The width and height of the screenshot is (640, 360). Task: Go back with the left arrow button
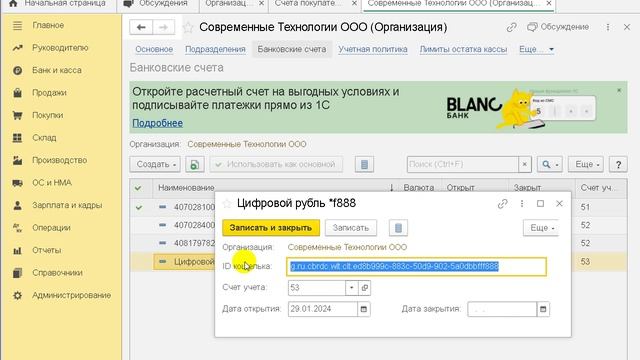[141, 27]
